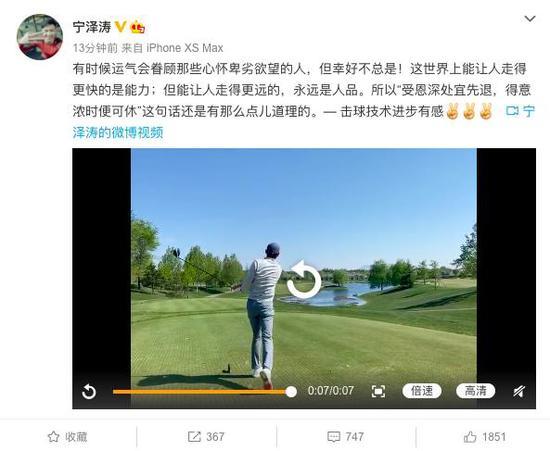Open the 倍速 playback speed menu
The width and height of the screenshot is (550, 451).
422,391
